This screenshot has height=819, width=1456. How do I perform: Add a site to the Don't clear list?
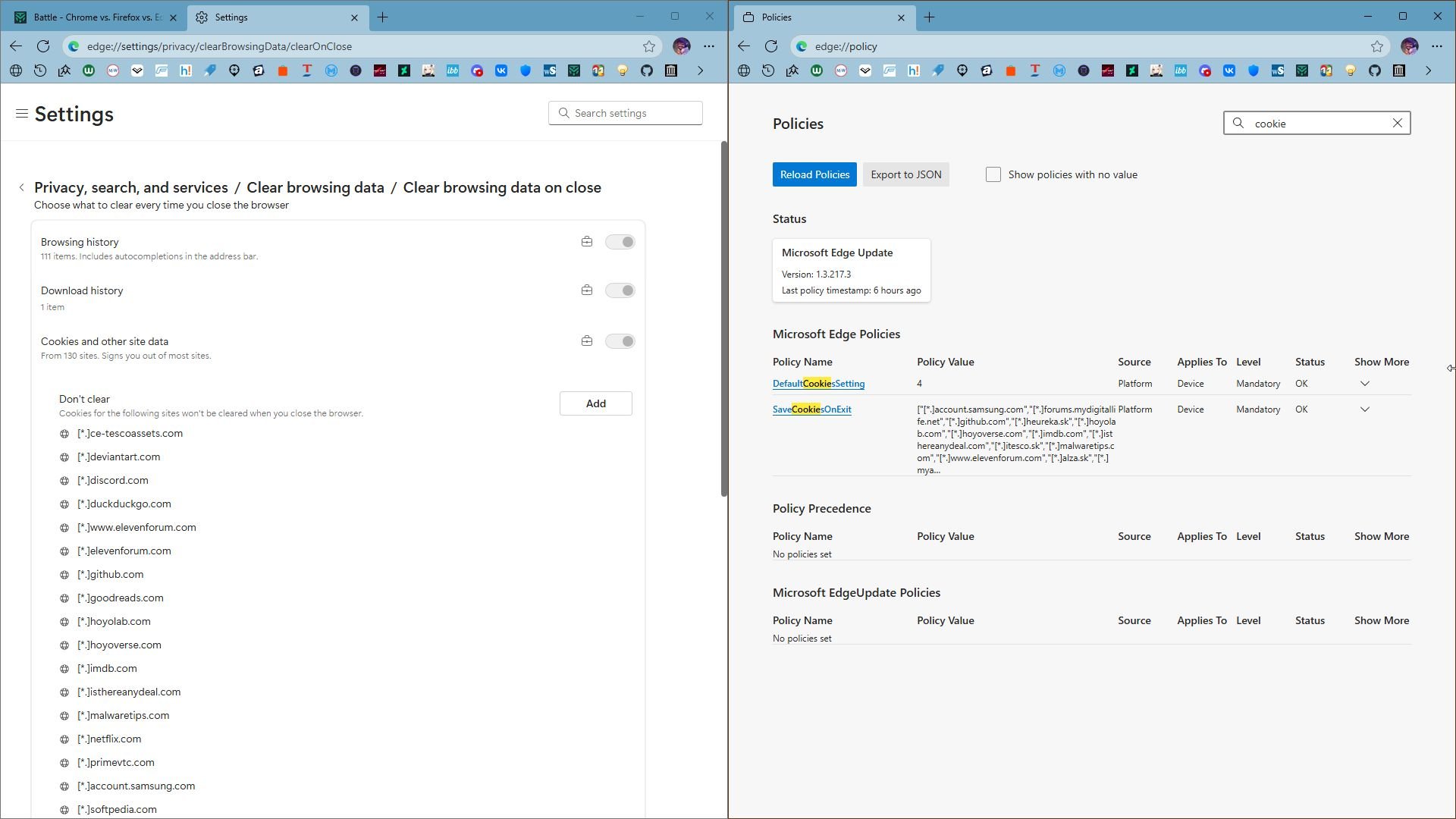tap(596, 403)
